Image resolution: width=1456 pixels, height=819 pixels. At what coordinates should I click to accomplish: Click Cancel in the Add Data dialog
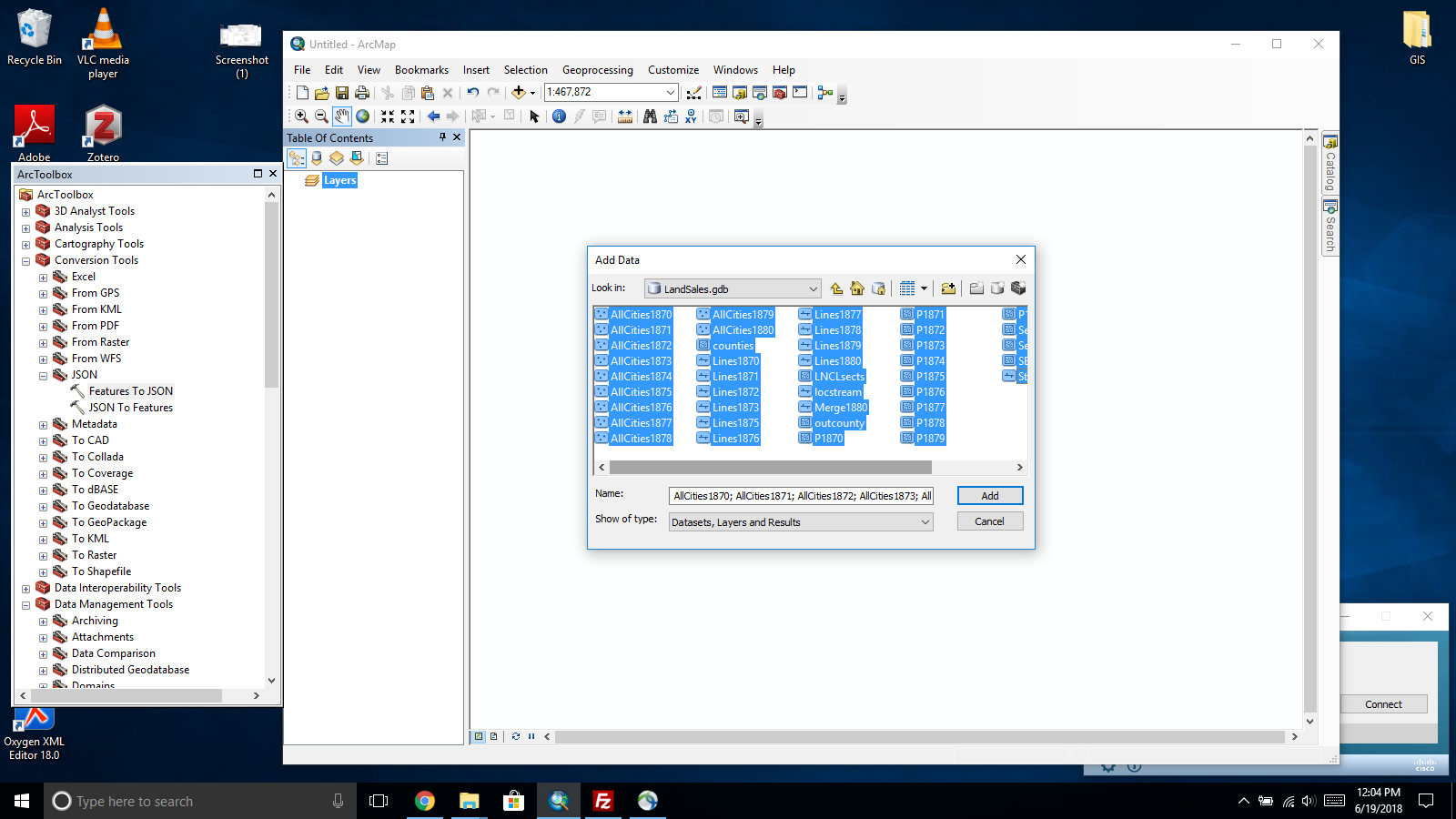coord(990,521)
